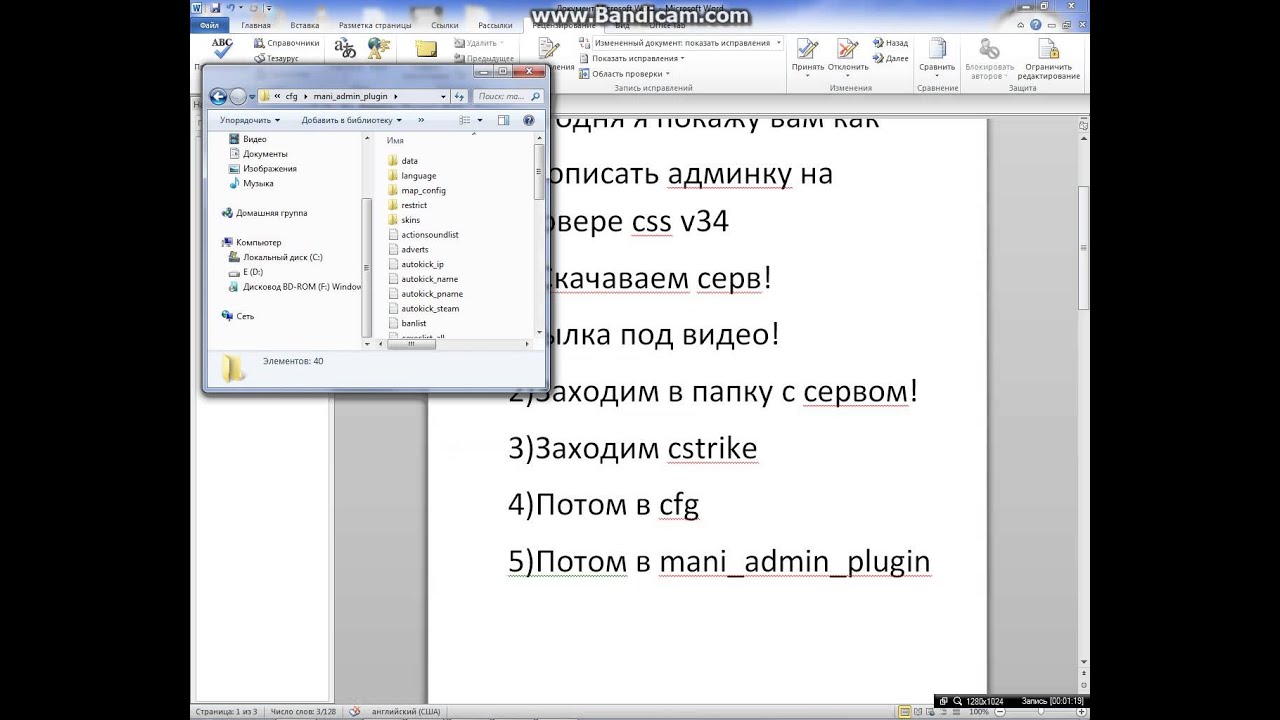Open Упорядочить dropdown in Explorer
Image resolution: width=1280 pixels, height=720 pixels.
pyautogui.click(x=250, y=120)
